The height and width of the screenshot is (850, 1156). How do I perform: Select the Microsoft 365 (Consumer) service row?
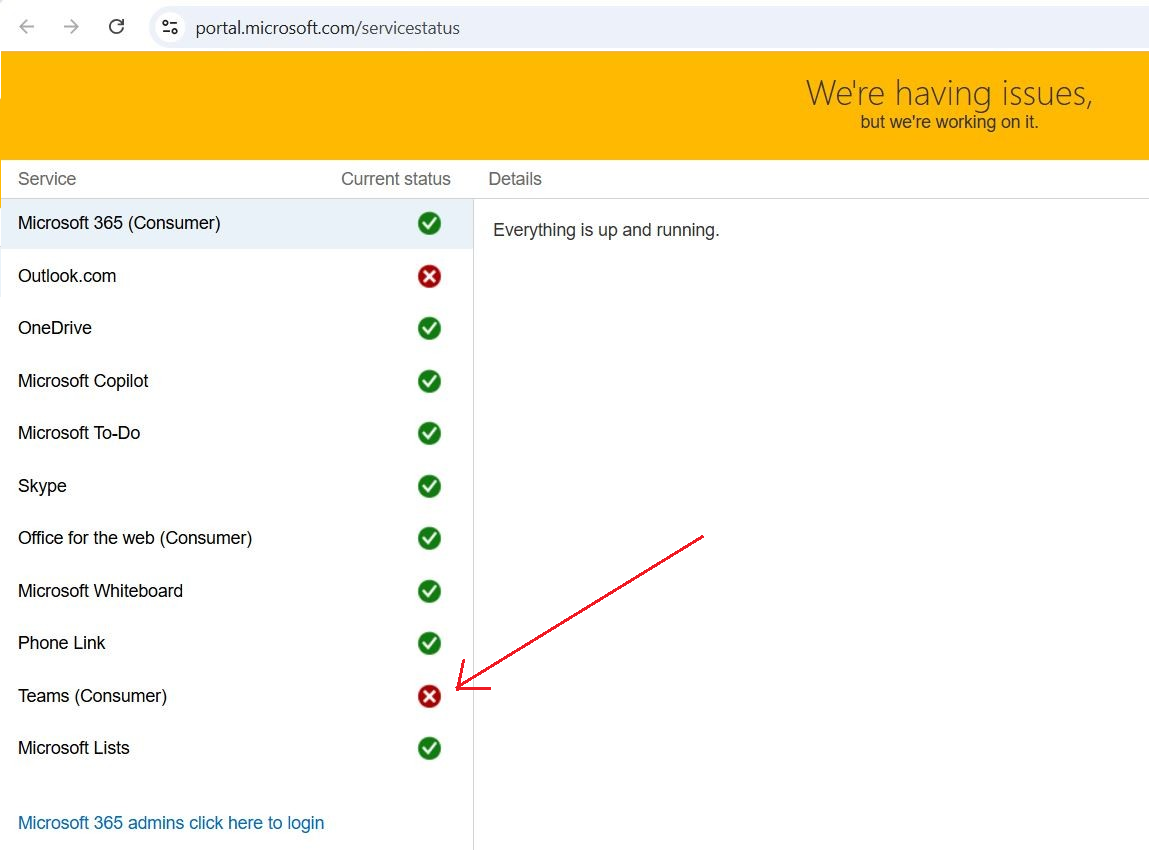click(119, 223)
